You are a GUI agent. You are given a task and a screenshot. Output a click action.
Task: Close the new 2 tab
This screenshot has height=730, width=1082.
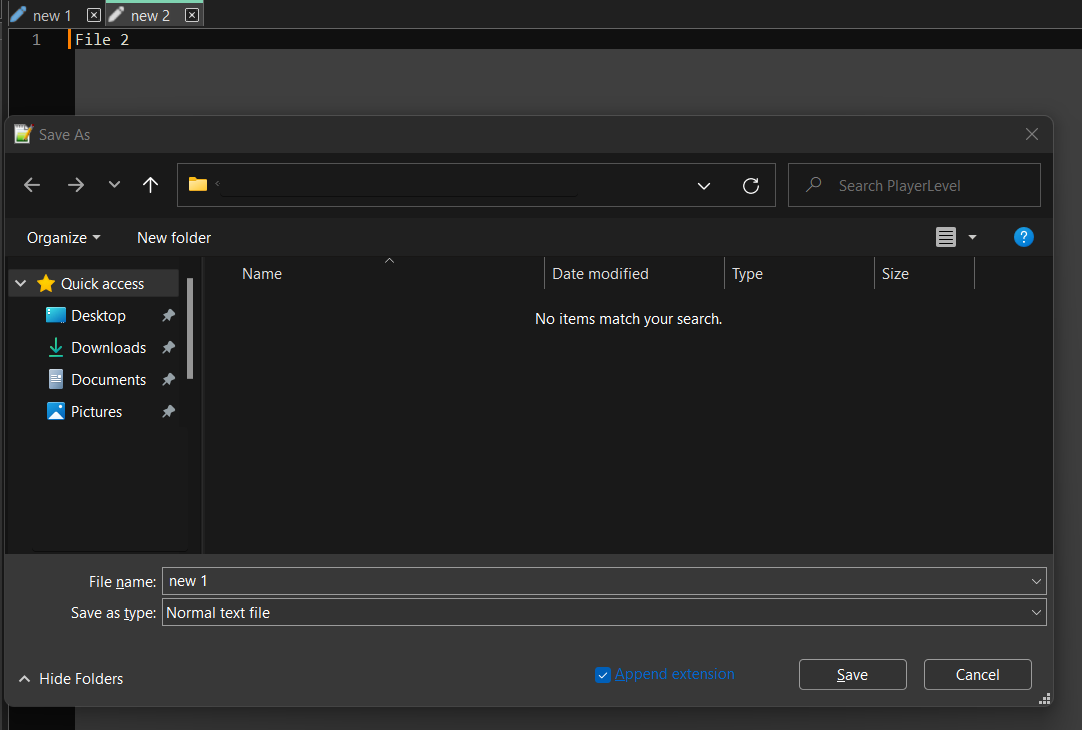click(x=193, y=15)
